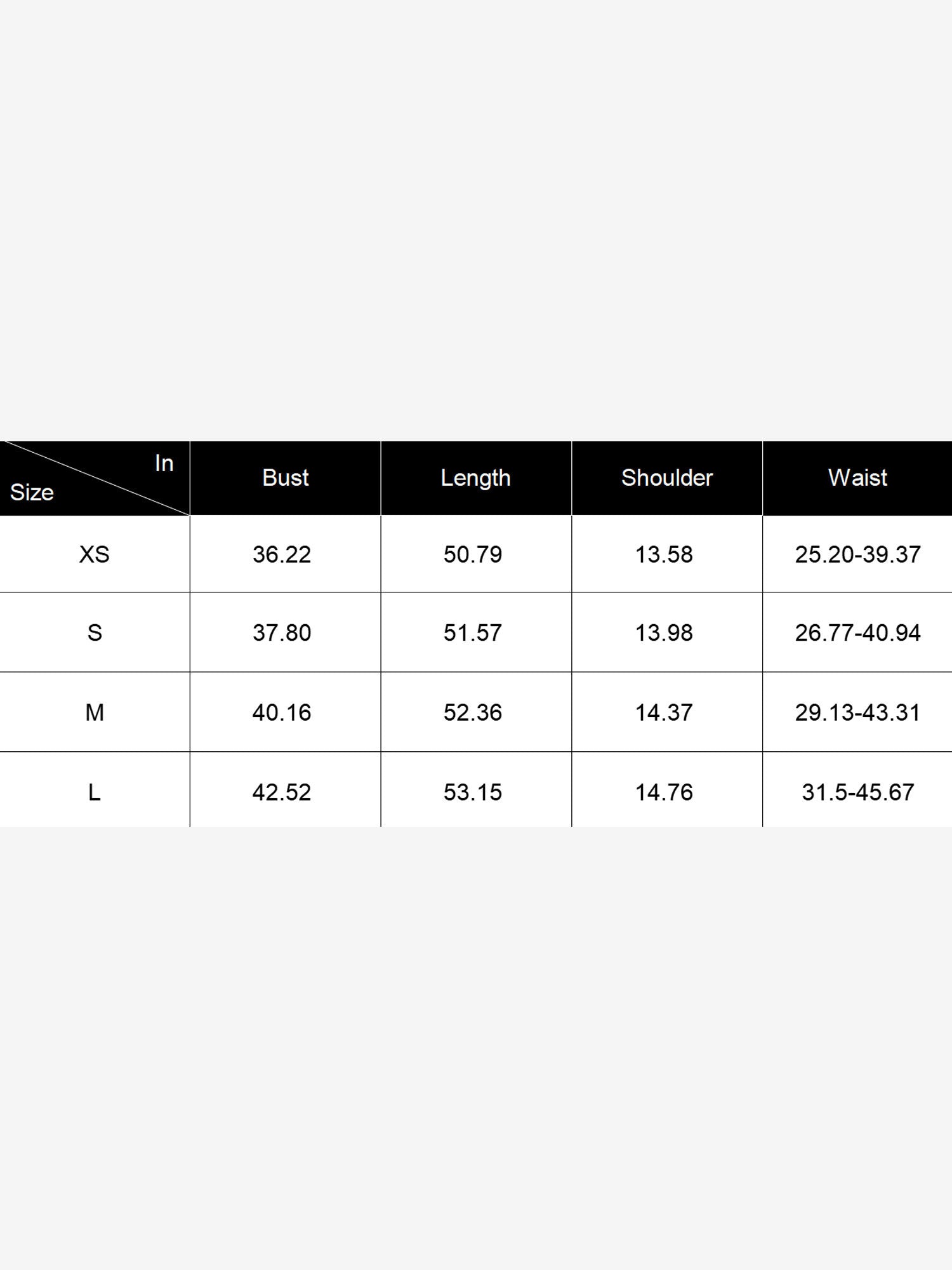Click the M shoulder value 14.37
This screenshot has width=952, height=1270.
(x=664, y=712)
